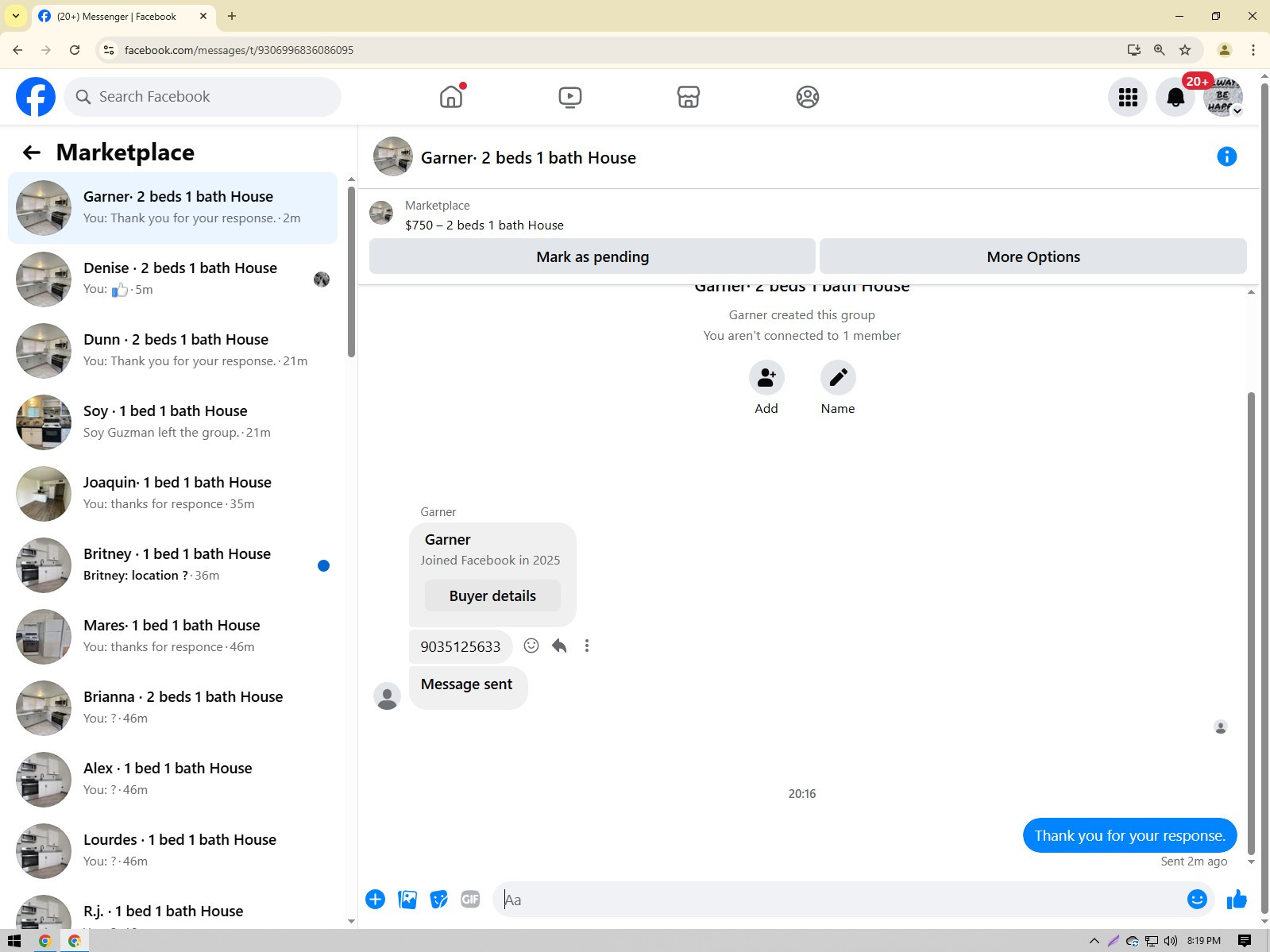Open the Windows notification center
Image resolution: width=1270 pixels, height=952 pixels.
[1245, 941]
